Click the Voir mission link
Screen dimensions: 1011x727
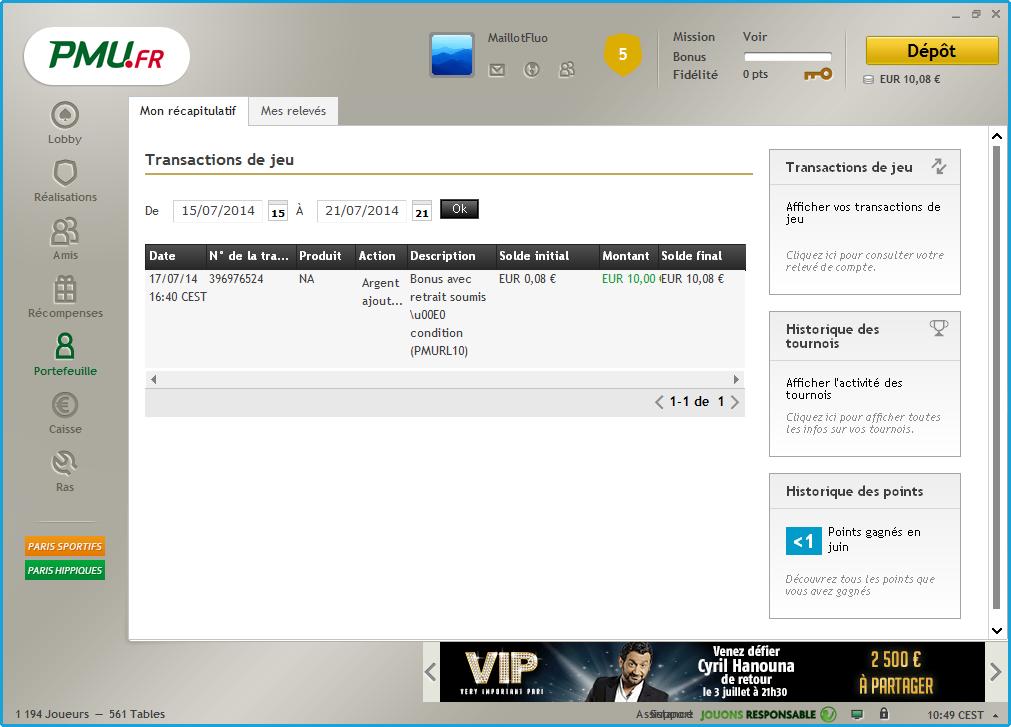[x=754, y=37]
